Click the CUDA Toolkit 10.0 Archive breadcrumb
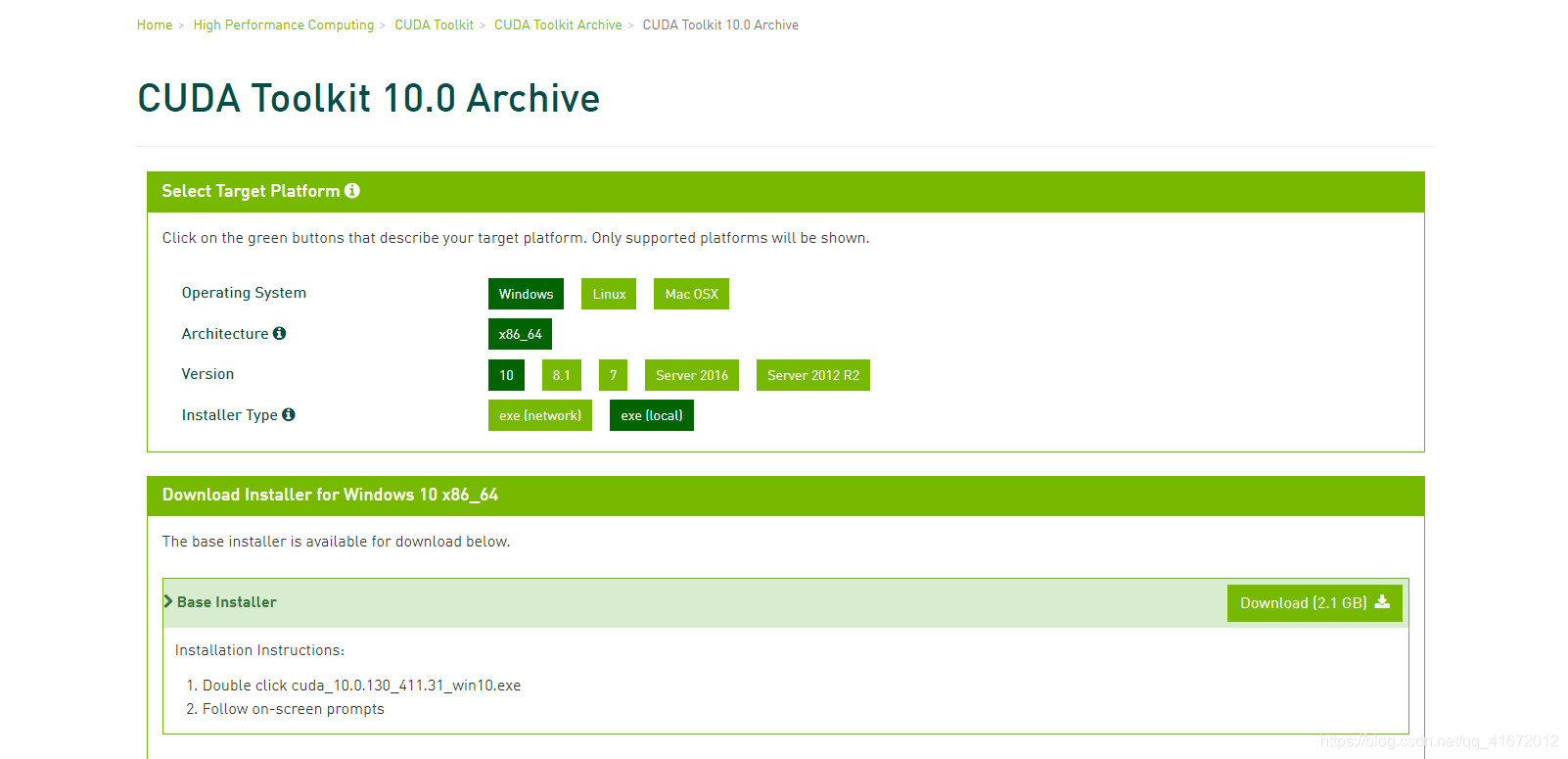1568x759 pixels. [x=720, y=24]
